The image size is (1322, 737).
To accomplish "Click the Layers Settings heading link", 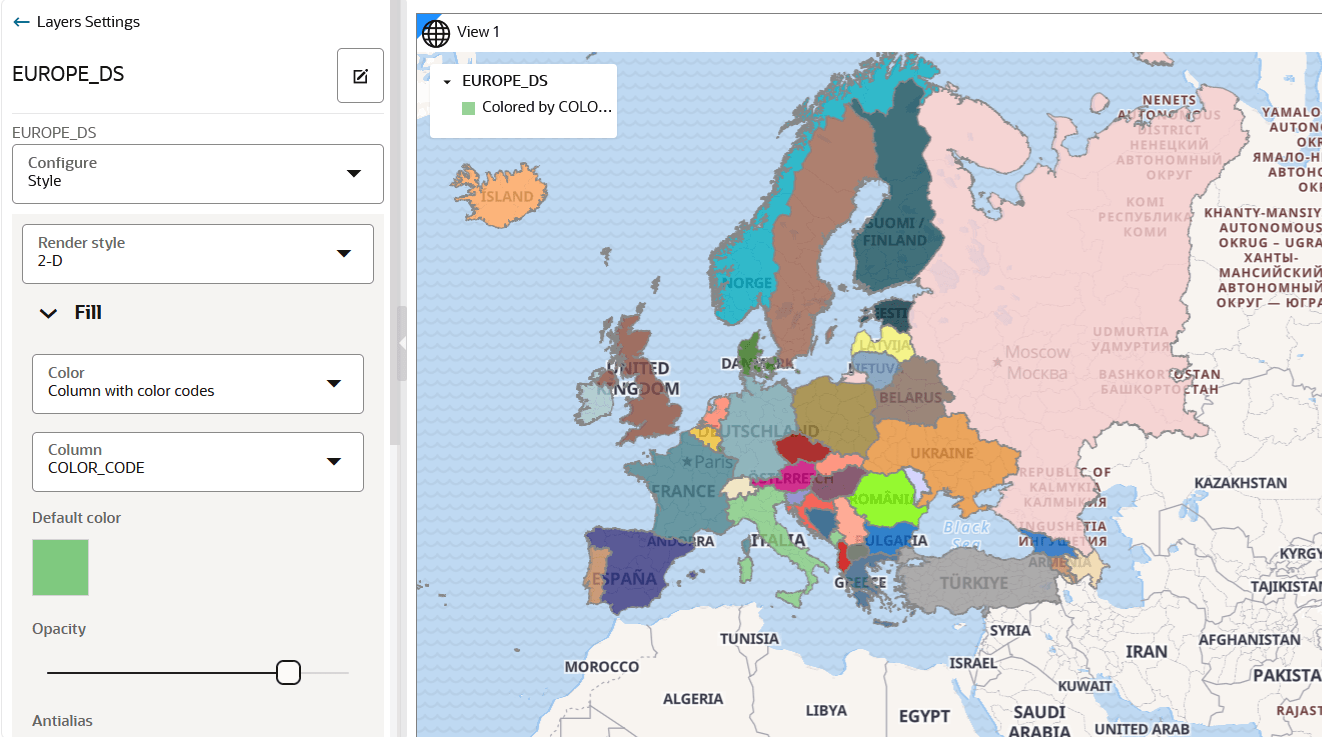I will click(87, 21).
